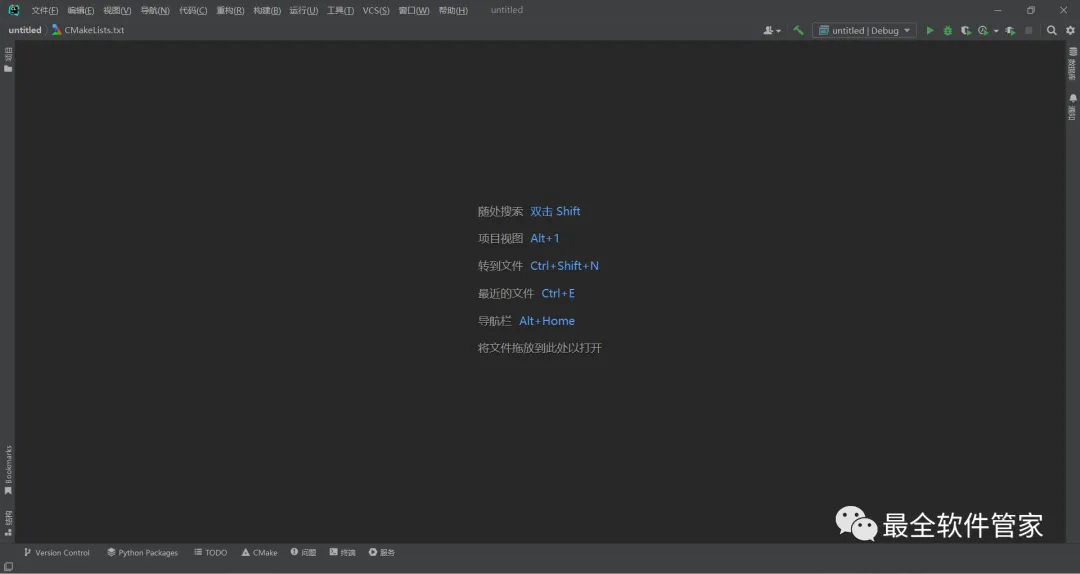
Task: Click the green Build hammer icon
Action: 798,30
